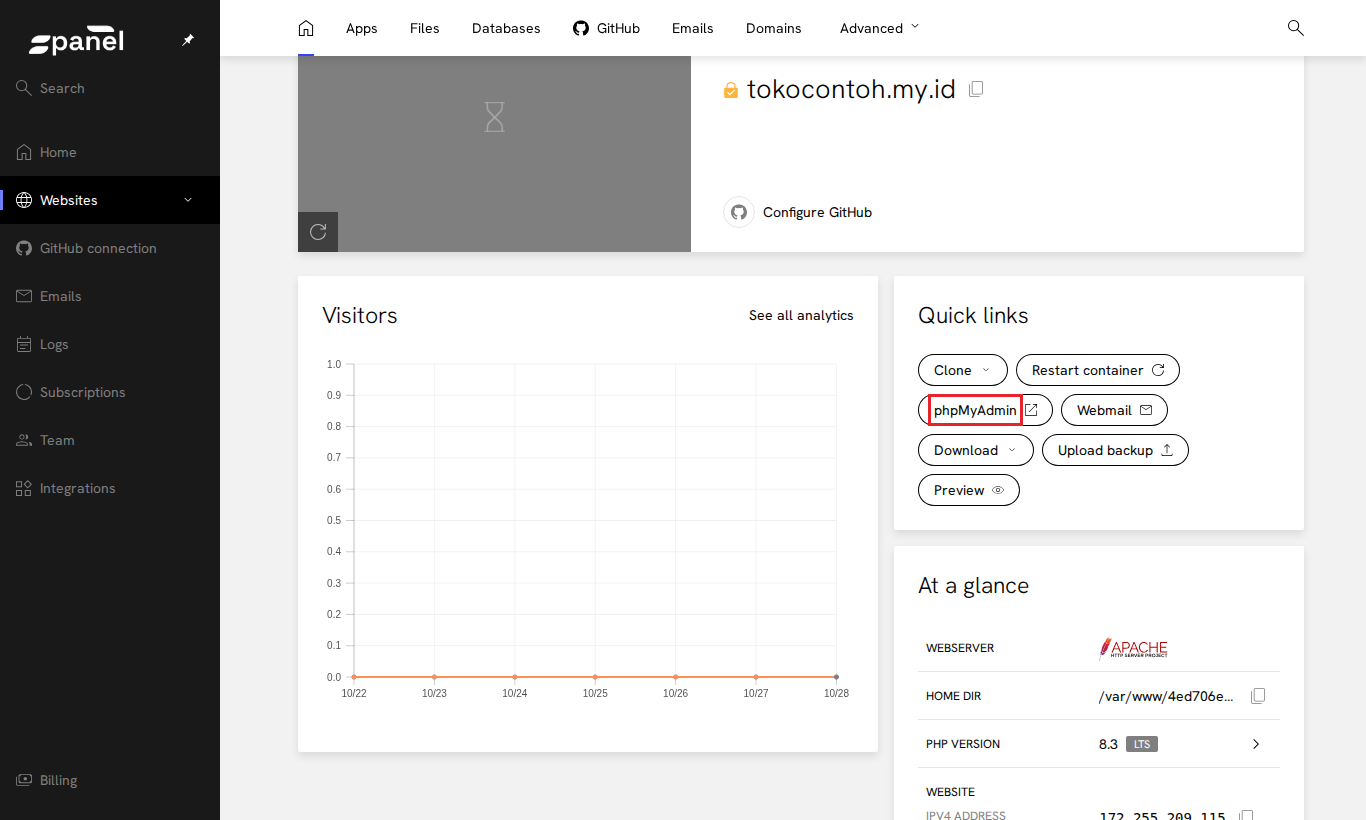Go to Home in the sidebar

[110, 152]
